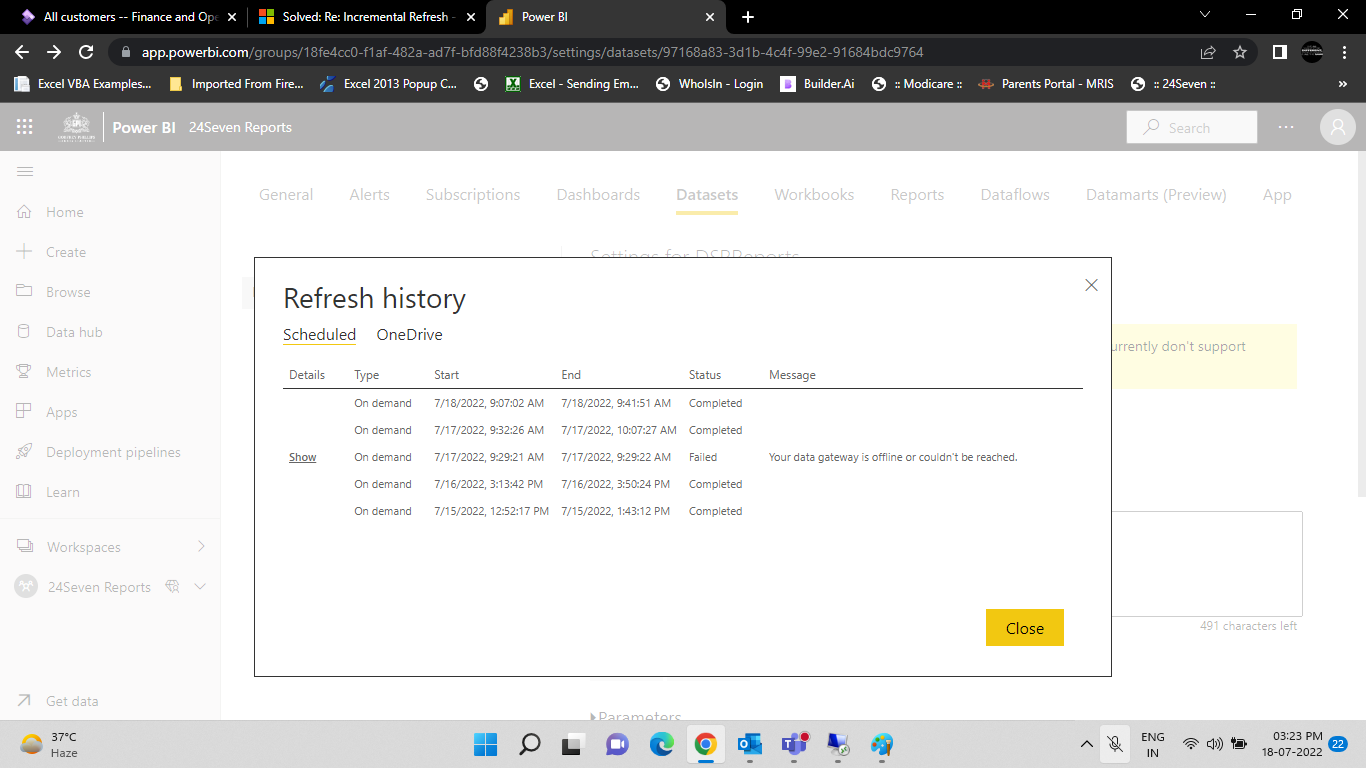The width and height of the screenshot is (1366, 768).
Task: Open the Workbooks settings tab
Action: pos(814,195)
